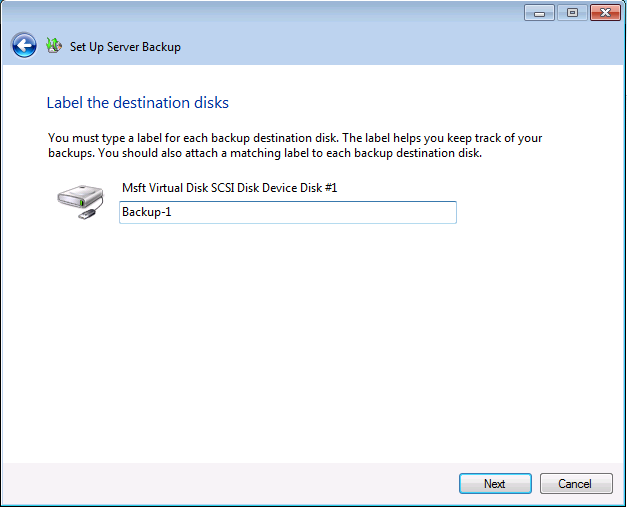Close the wizard with the red X
Screen dimensions: 627x507
[606, 13]
